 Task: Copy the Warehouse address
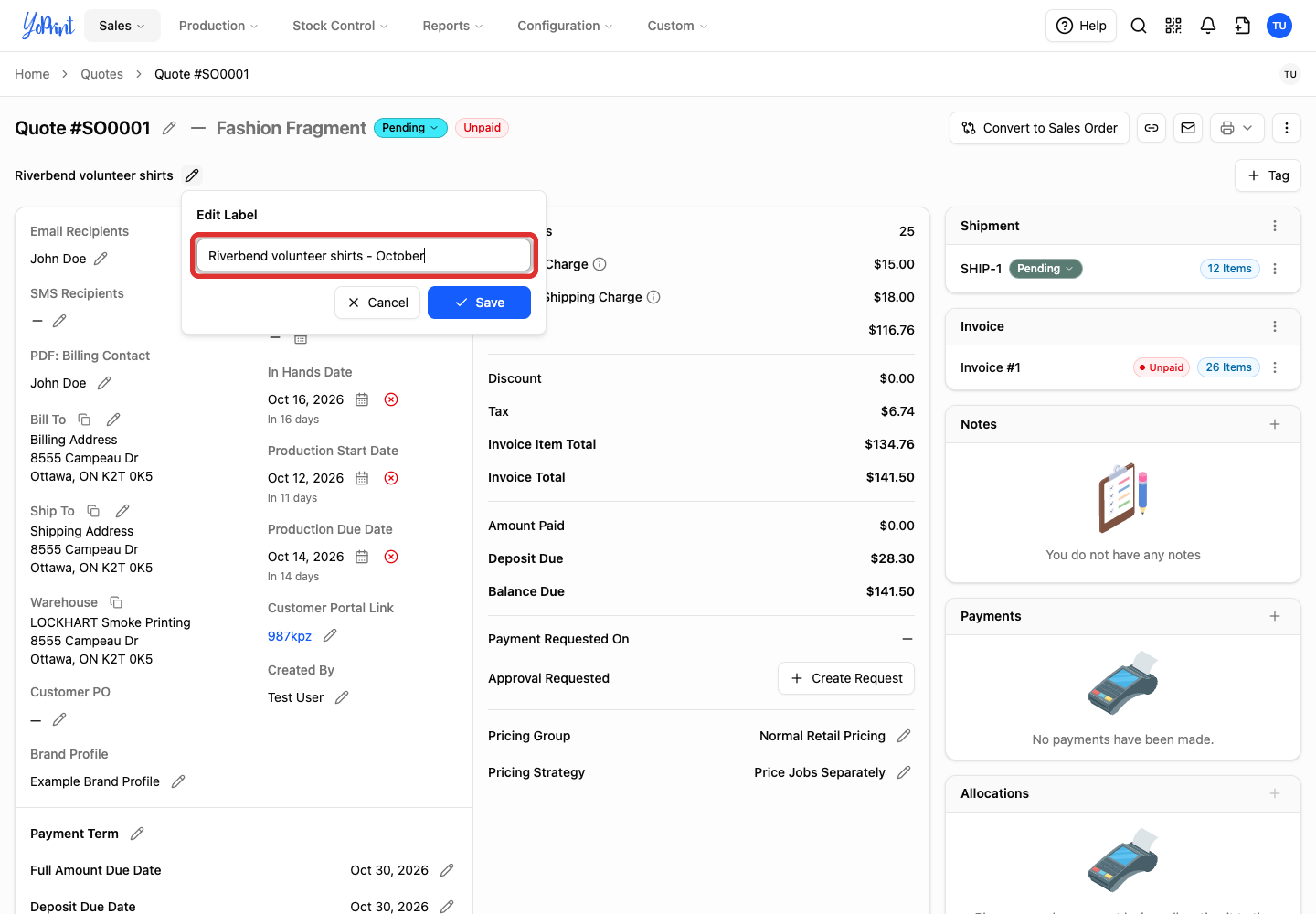click(x=116, y=602)
